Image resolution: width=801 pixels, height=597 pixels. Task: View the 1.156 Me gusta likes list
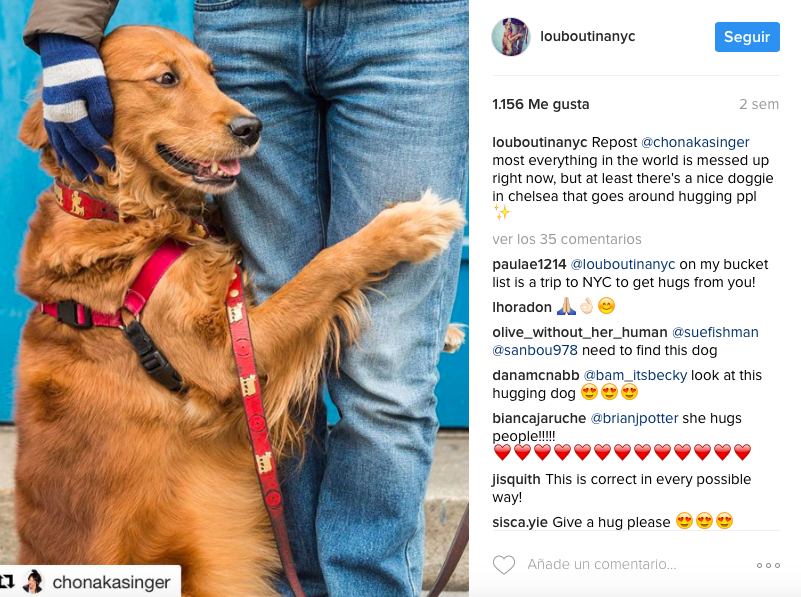[540, 104]
